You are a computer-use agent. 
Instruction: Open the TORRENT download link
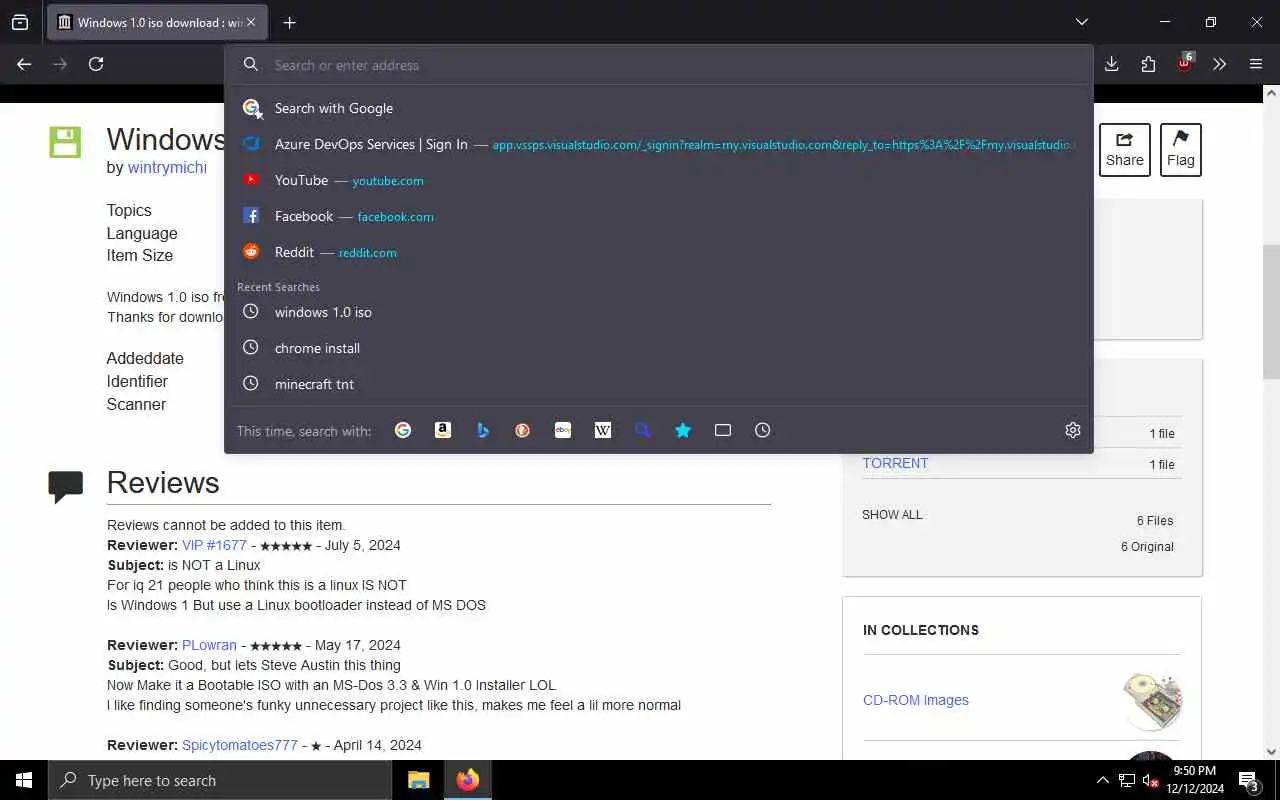pyautogui.click(x=895, y=463)
